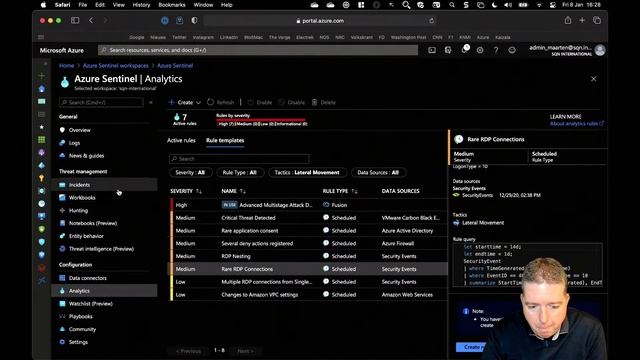The height and width of the screenshot is (360, 640).
Task: Expand the Create dropdown
Action: (185, 102)
